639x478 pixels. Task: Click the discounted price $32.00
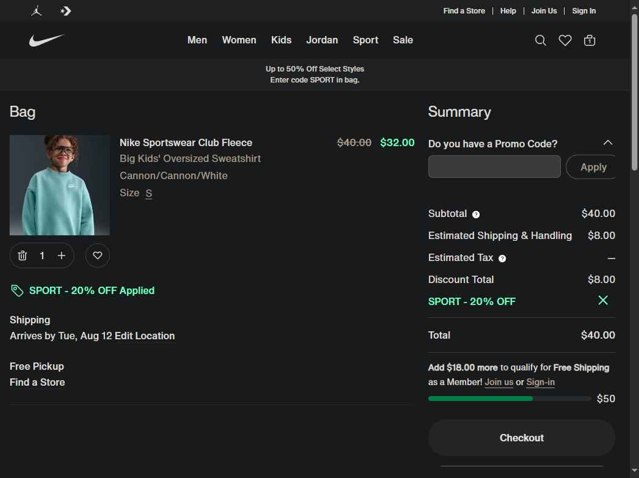click(x=397, y=143)
